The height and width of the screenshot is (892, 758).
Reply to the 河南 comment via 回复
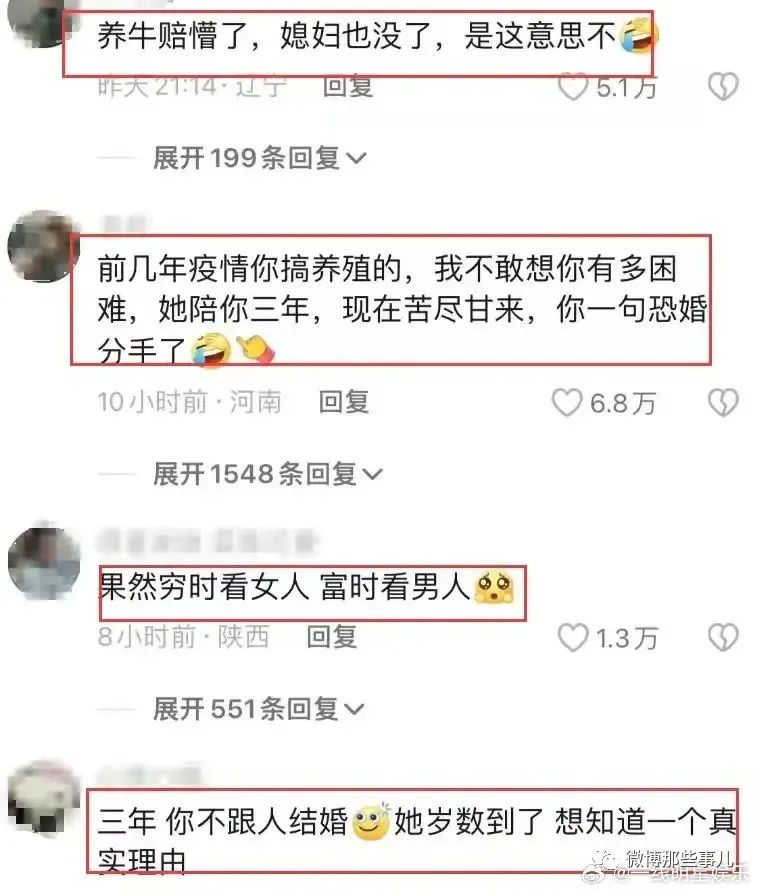click(344, 402)
